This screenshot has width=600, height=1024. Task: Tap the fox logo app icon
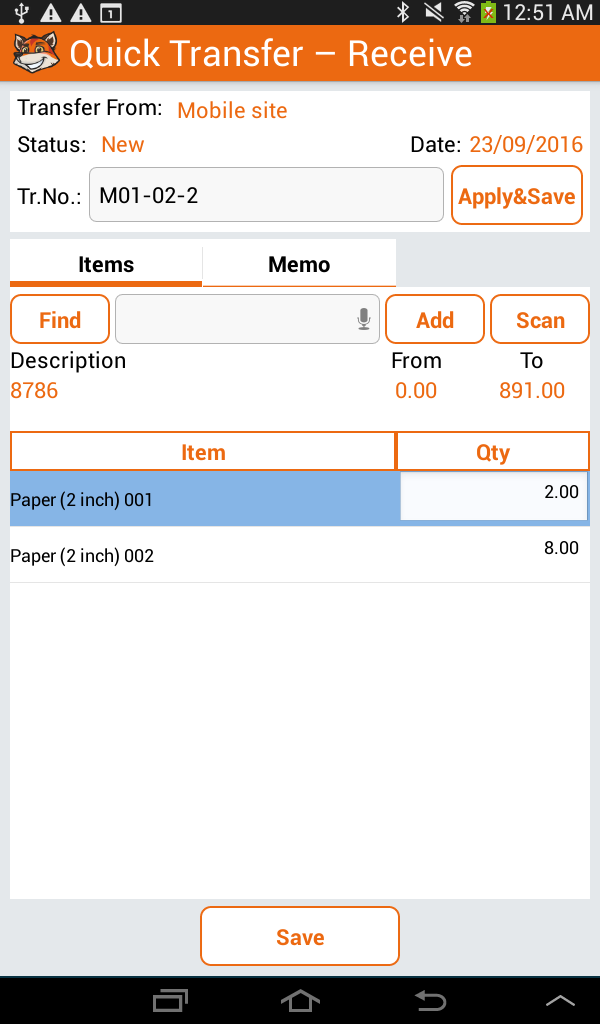(x=35, y=53)
